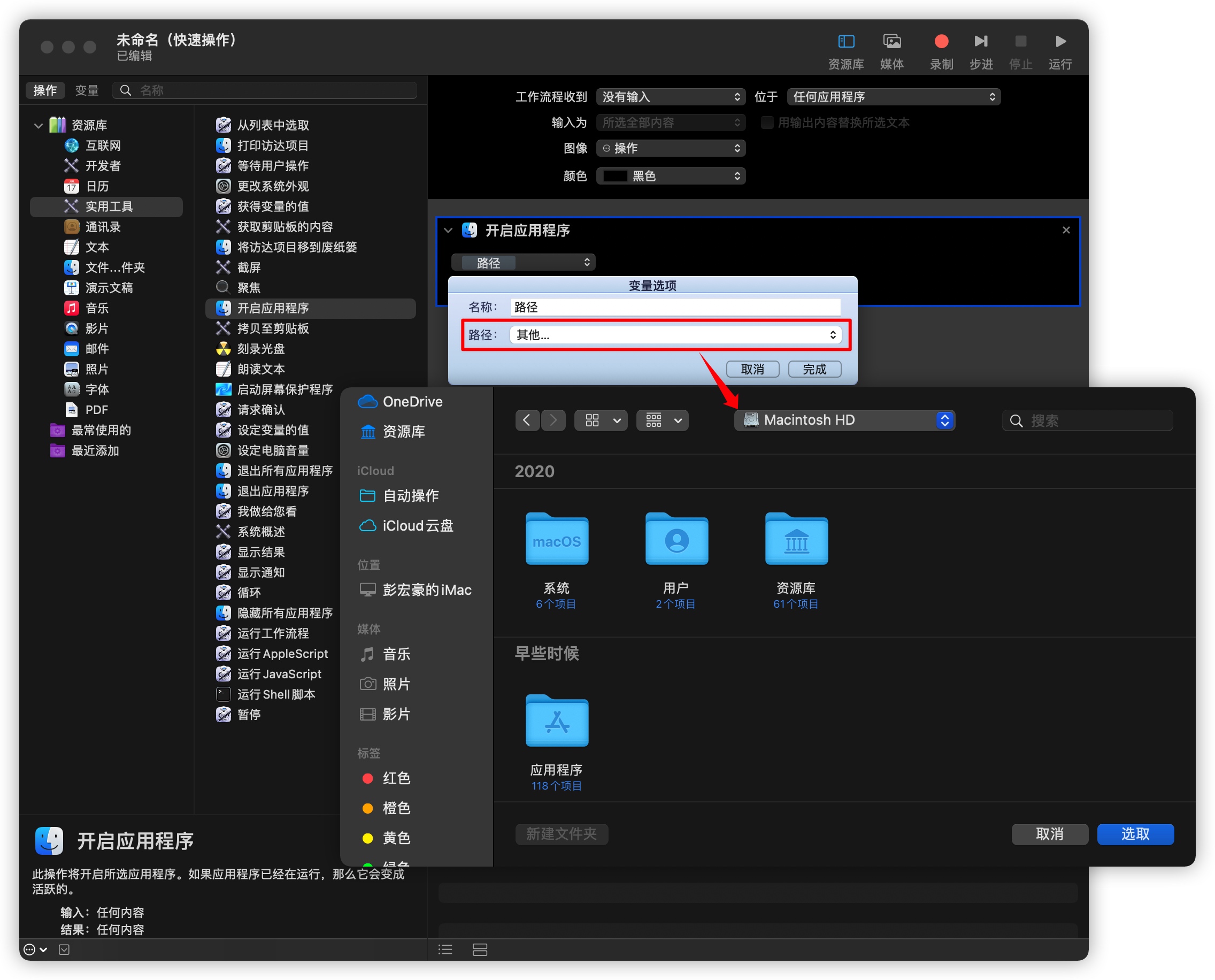Open the workflow receives input dropdown
This screenshot has width=1215, height=980.
click(670, 96)
